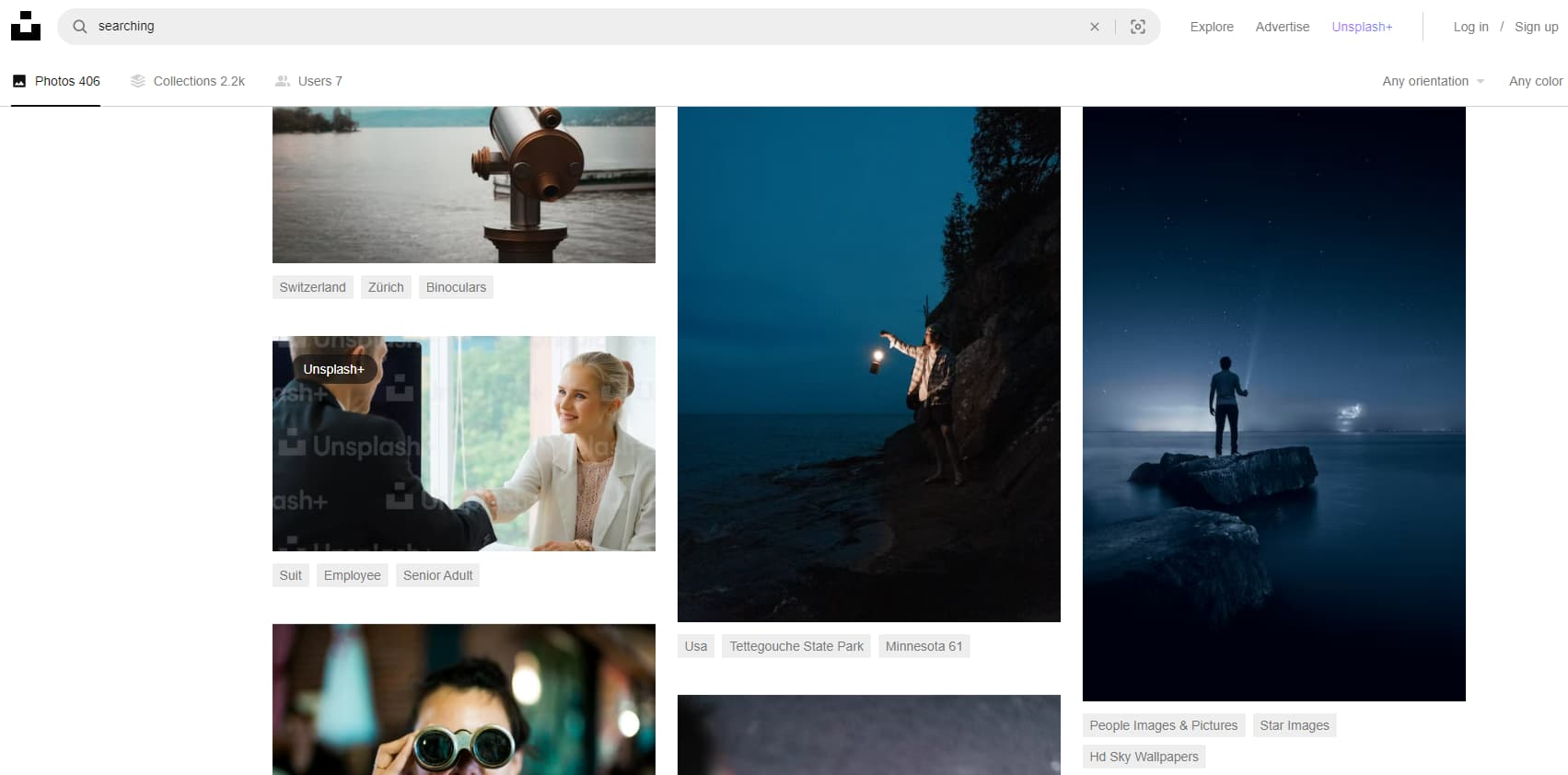Screen dimensions: 1568x775
Task: Open the Collections 2.2k tab
Action: (188, 81)
